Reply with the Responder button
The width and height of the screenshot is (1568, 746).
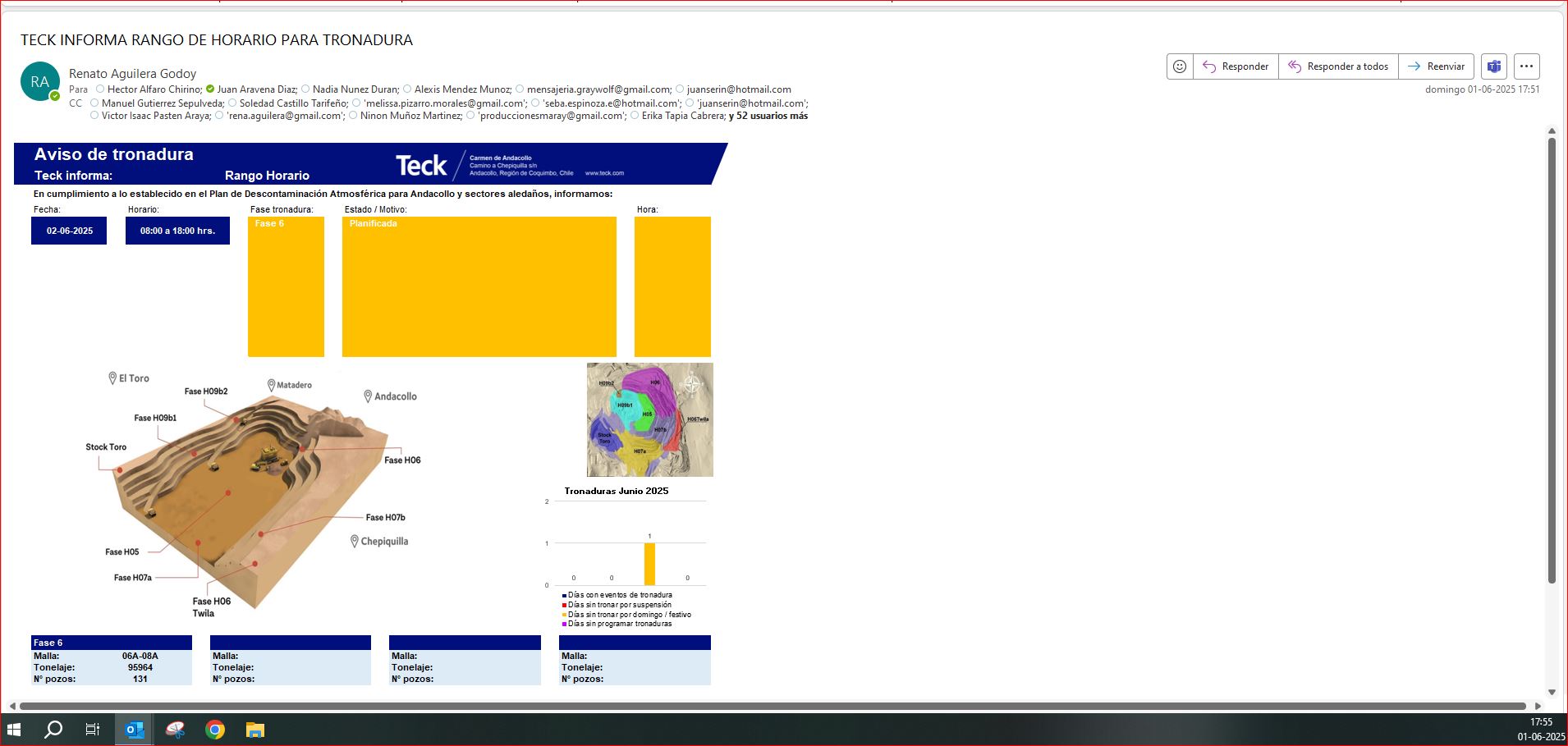point(1236,66)
